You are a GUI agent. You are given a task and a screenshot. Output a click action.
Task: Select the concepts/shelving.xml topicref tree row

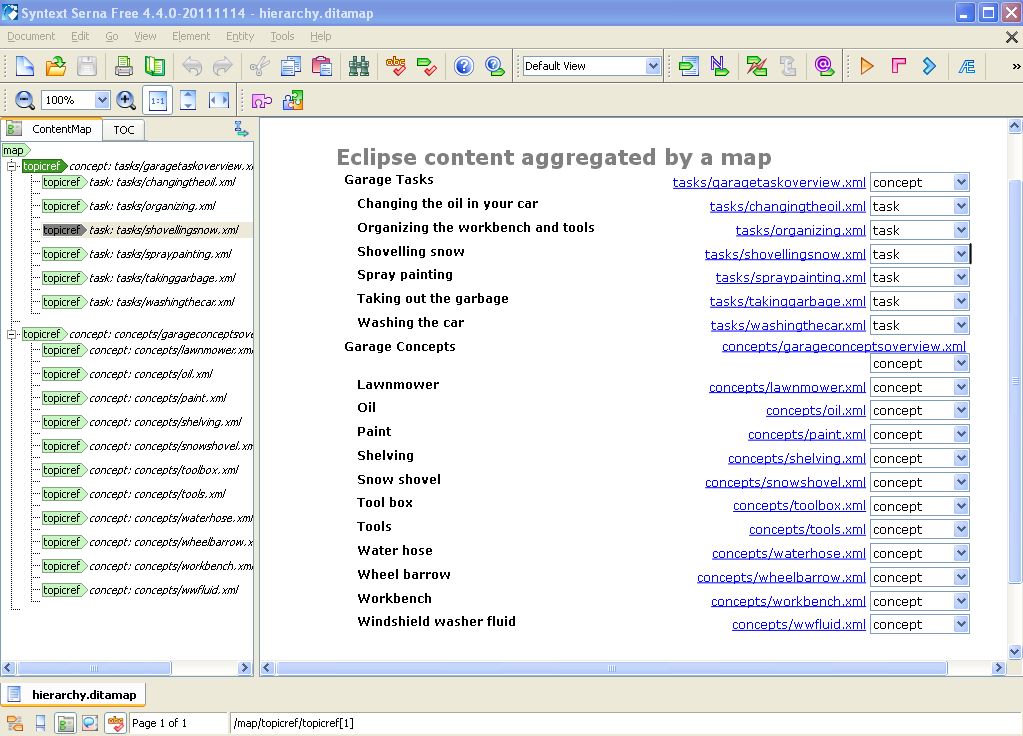tap(142, 422)
